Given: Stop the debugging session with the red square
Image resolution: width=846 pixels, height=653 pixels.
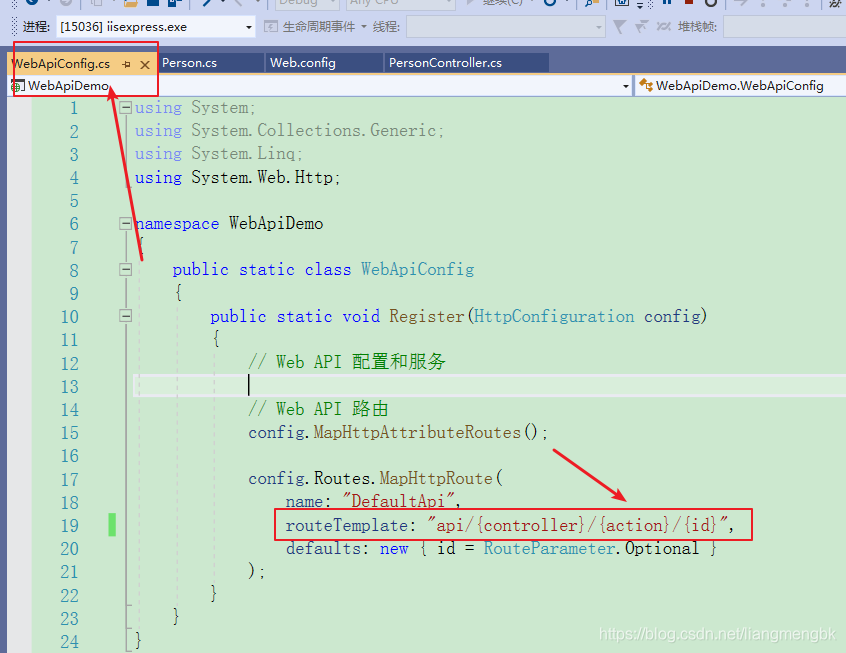Looking at the screenshot, I should tap(689, 5).
